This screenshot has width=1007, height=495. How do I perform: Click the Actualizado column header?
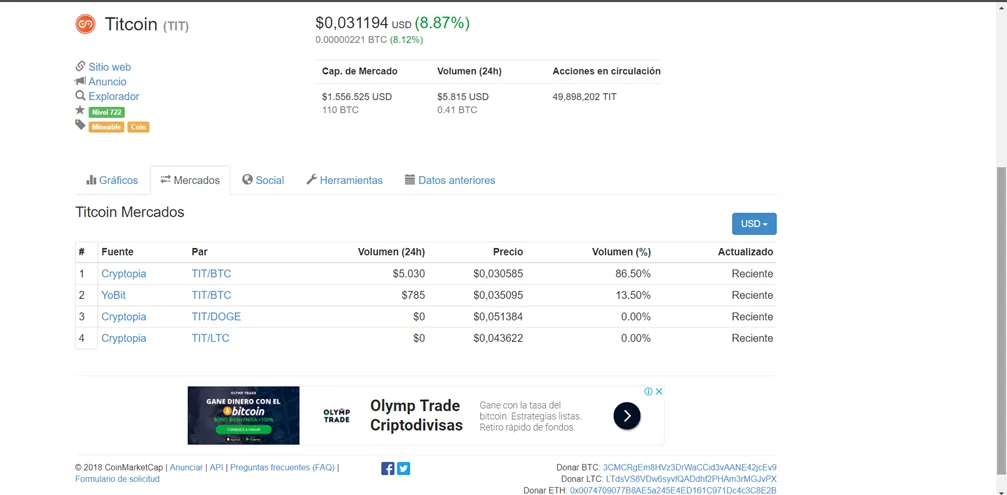[746, 252]
